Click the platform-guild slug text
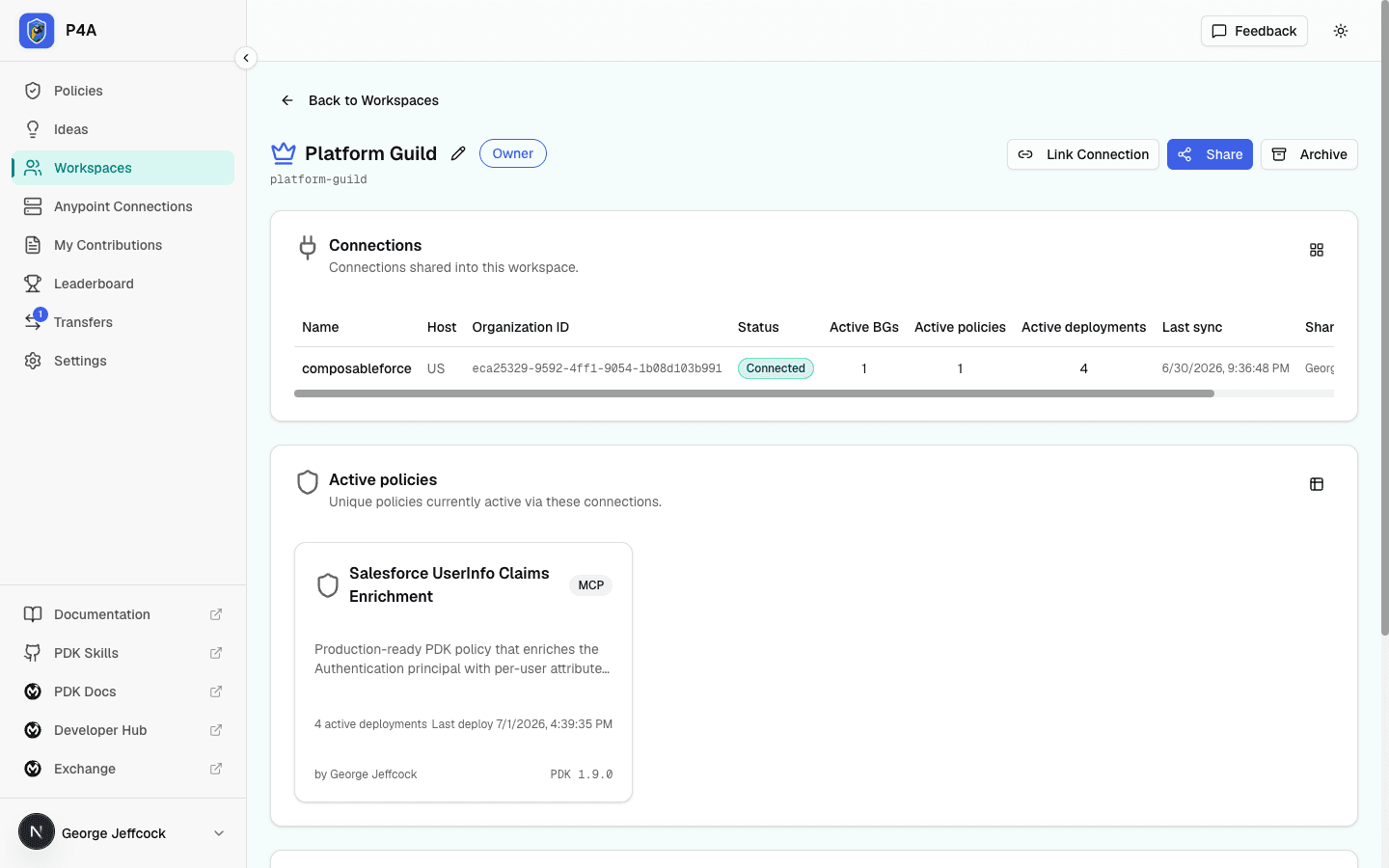1389x868 pixels. pos(318,179)
